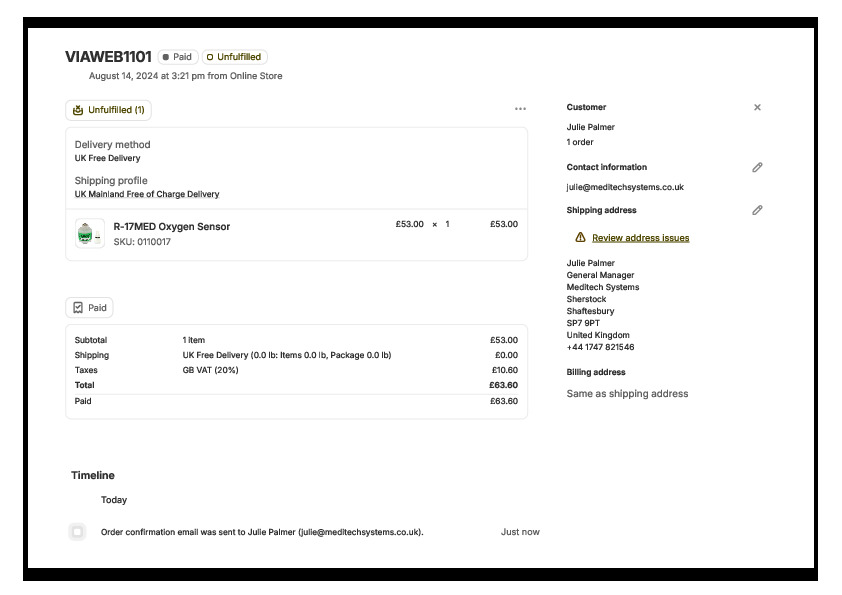Click the box icon in Unfulfilled (1) badge
The image size is (842, 595).
78,110
